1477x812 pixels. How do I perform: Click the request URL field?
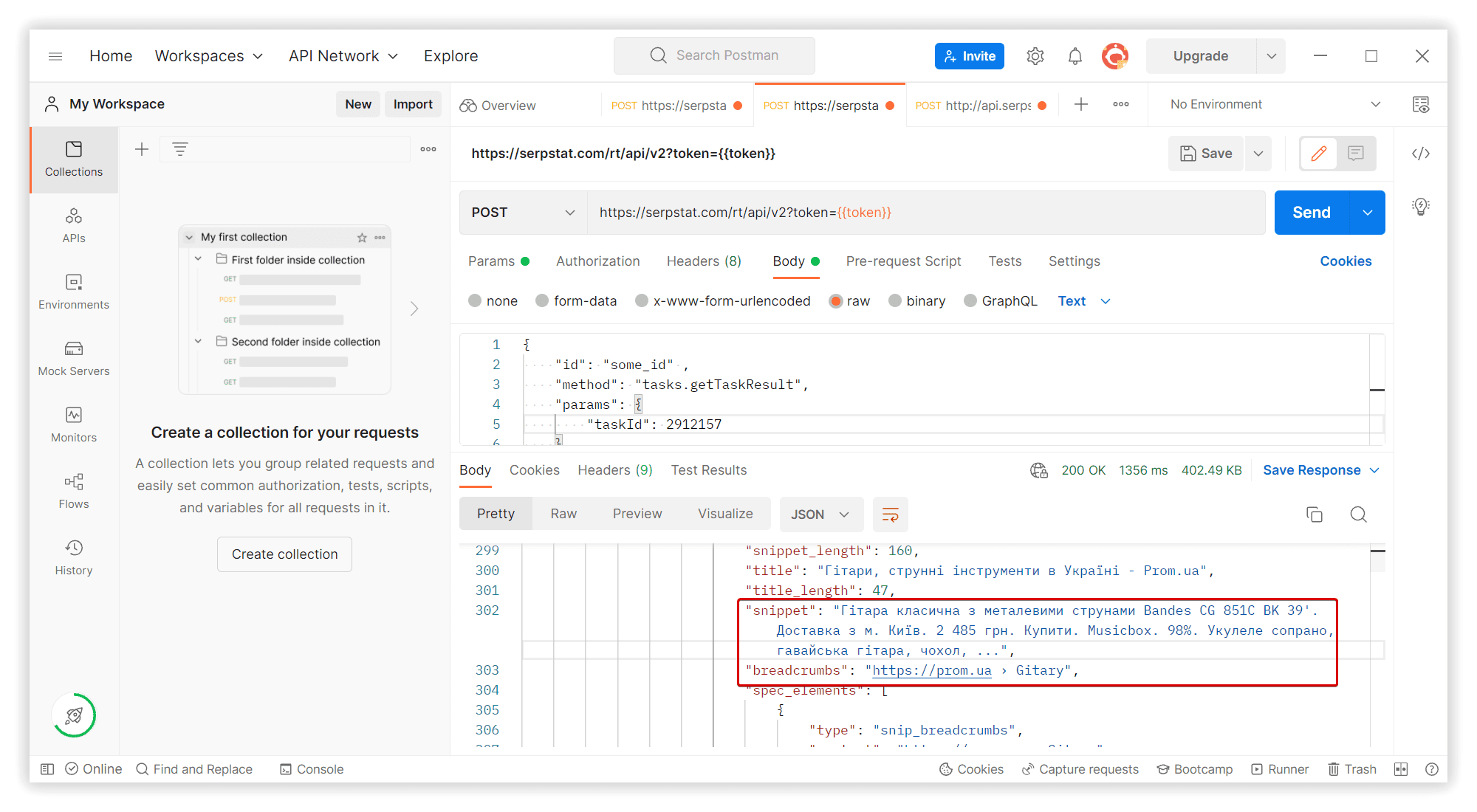point(926,213)
